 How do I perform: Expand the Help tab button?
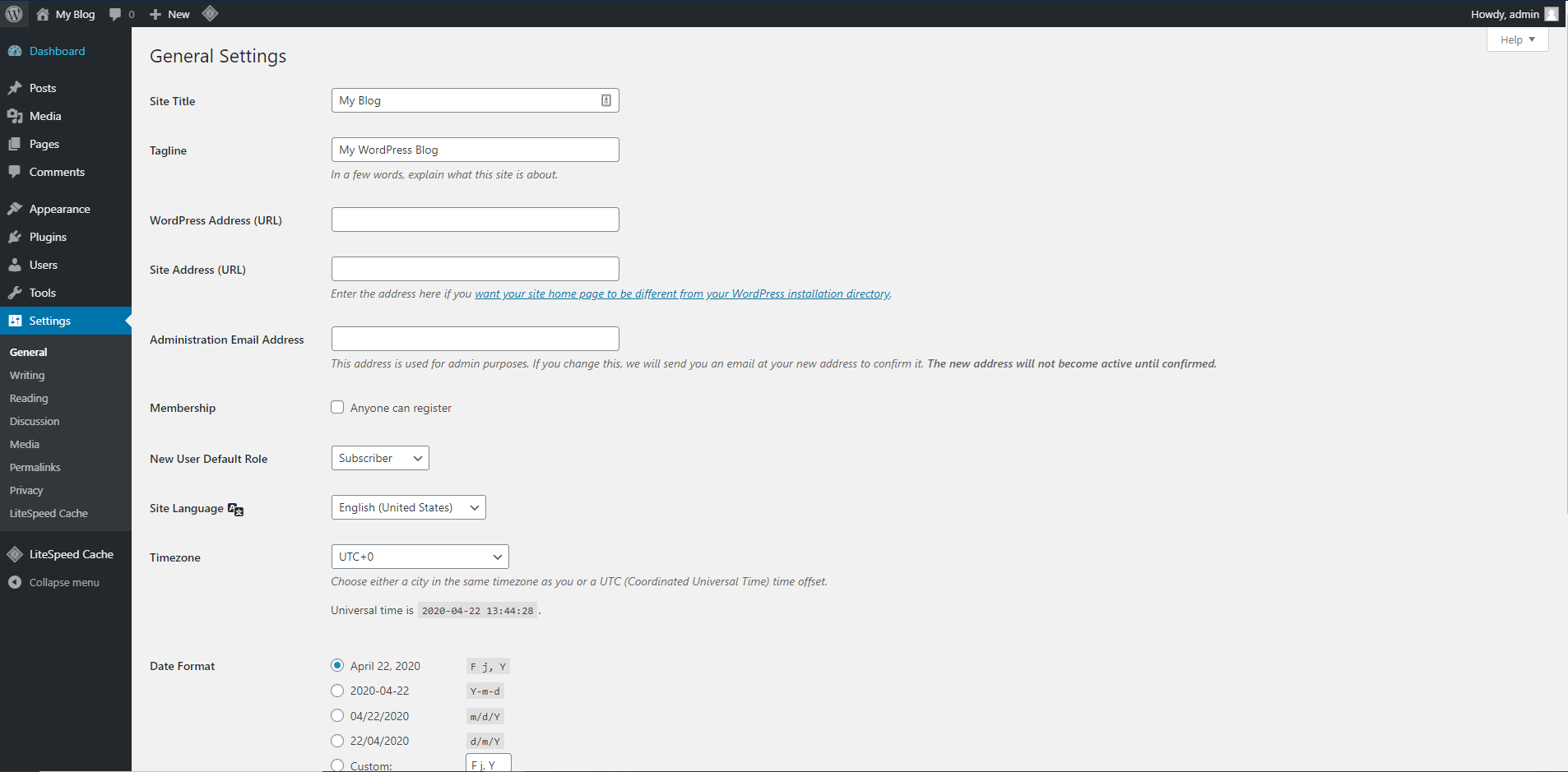[1517, 39]
